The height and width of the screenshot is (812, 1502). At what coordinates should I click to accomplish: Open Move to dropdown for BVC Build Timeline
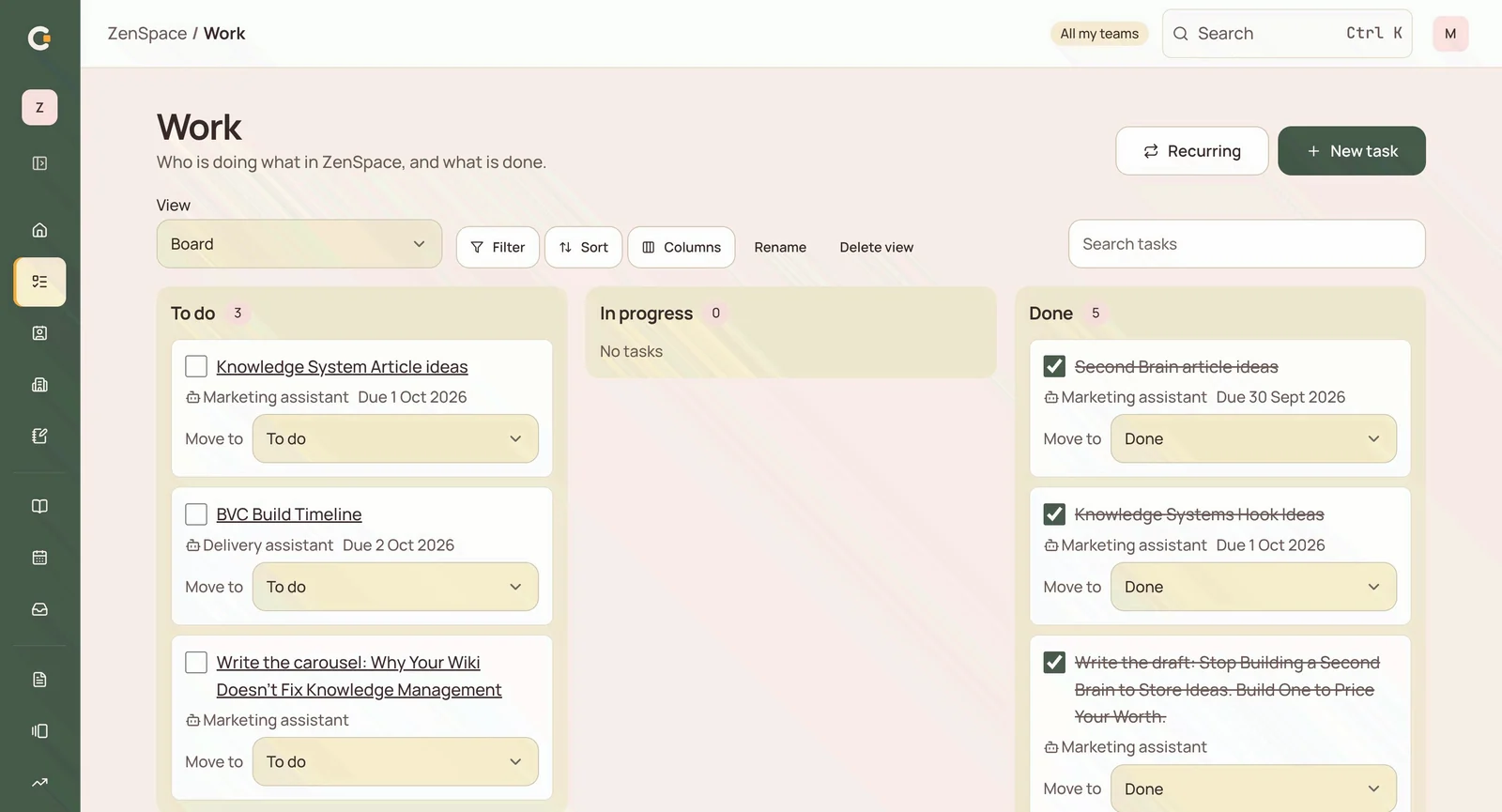(x=395, y=587)
